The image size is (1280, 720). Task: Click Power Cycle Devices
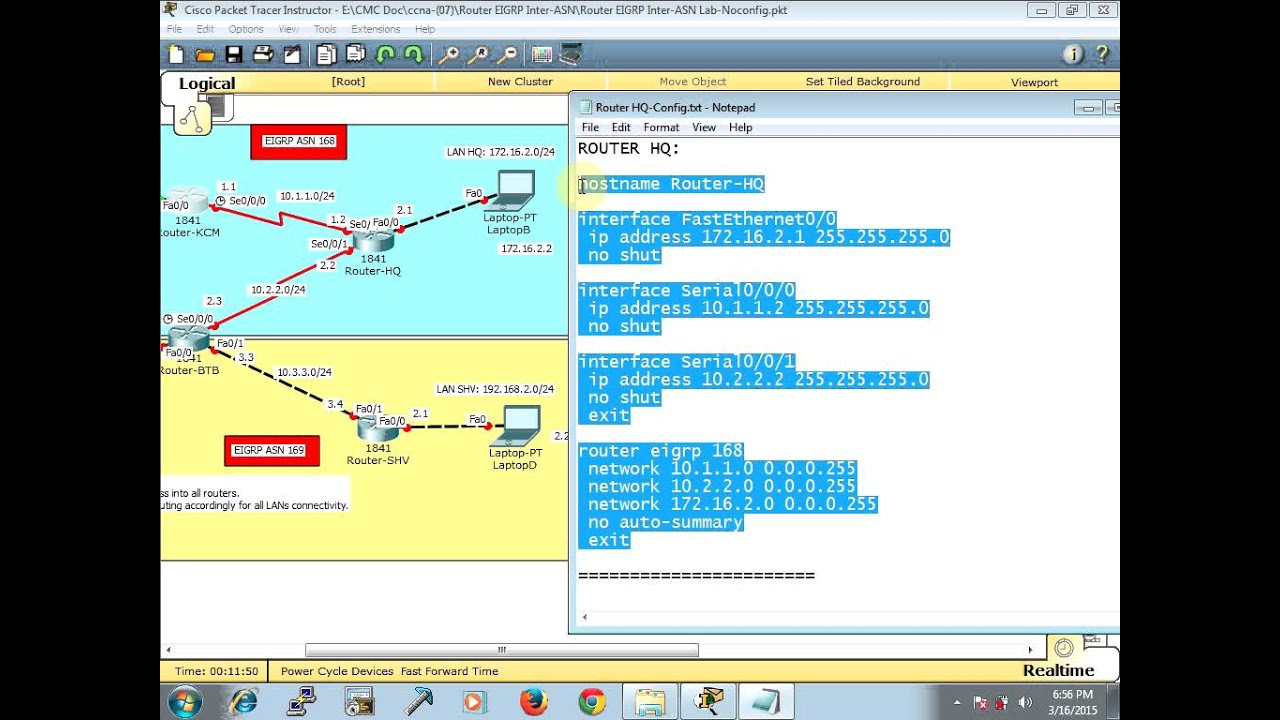pyautogui.click(x=337, y=671)
